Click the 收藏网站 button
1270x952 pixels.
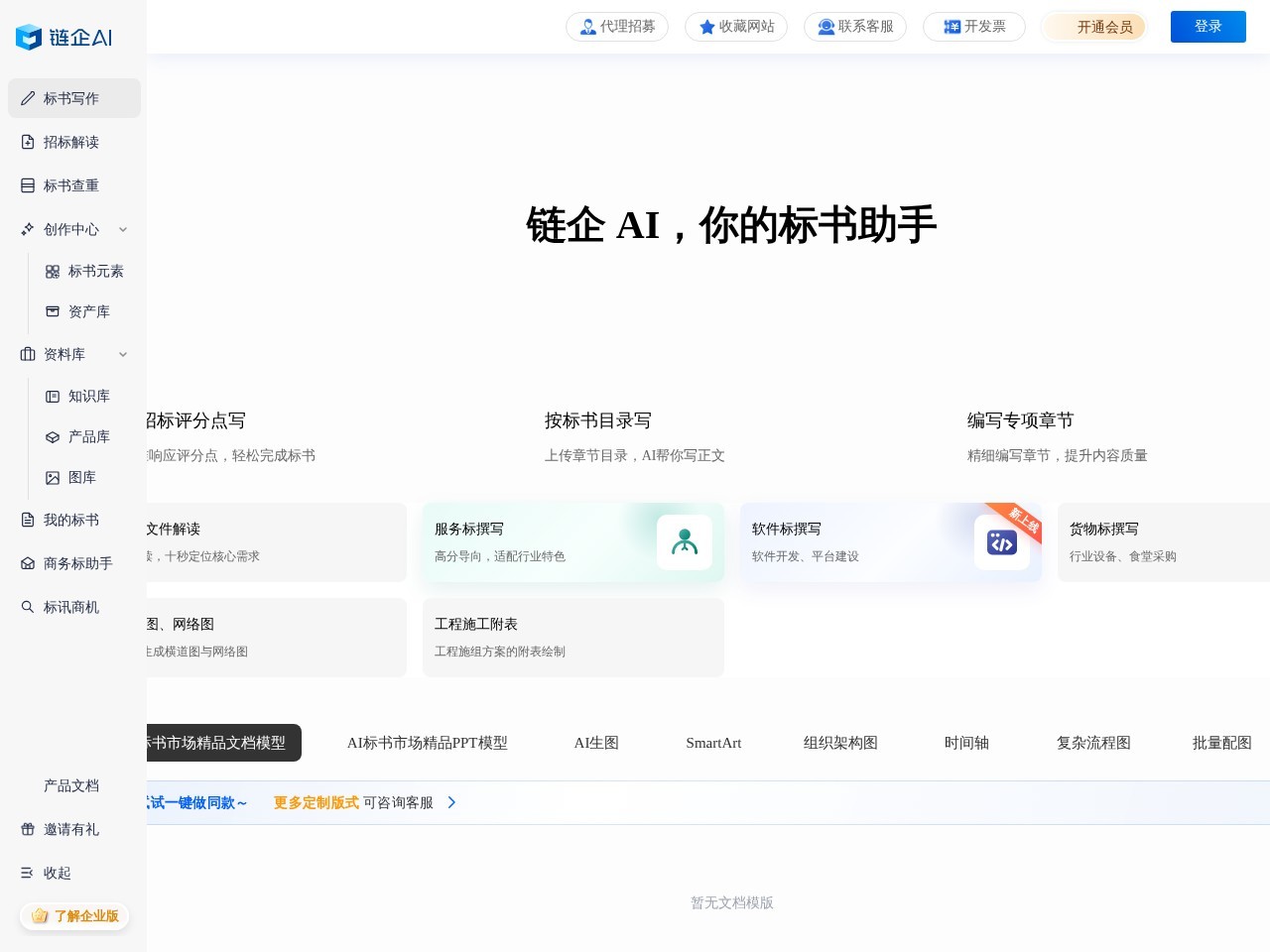tap(736, 27)
